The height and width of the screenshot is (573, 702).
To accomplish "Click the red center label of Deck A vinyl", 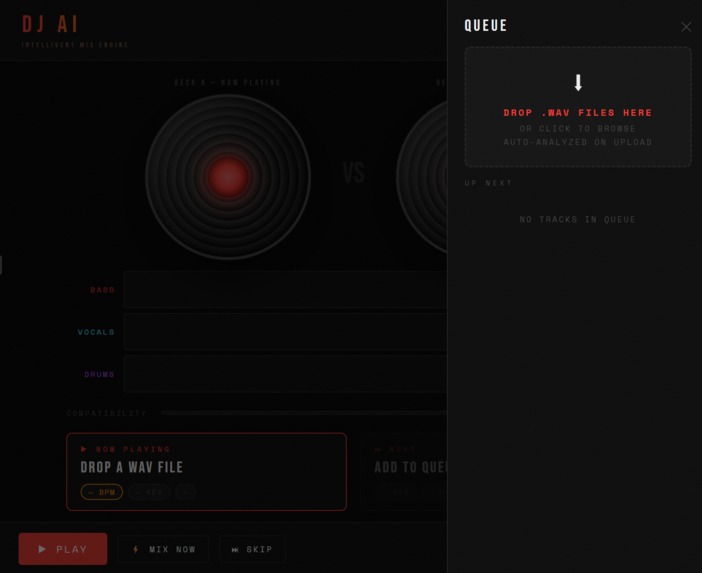I will (228, 177).
